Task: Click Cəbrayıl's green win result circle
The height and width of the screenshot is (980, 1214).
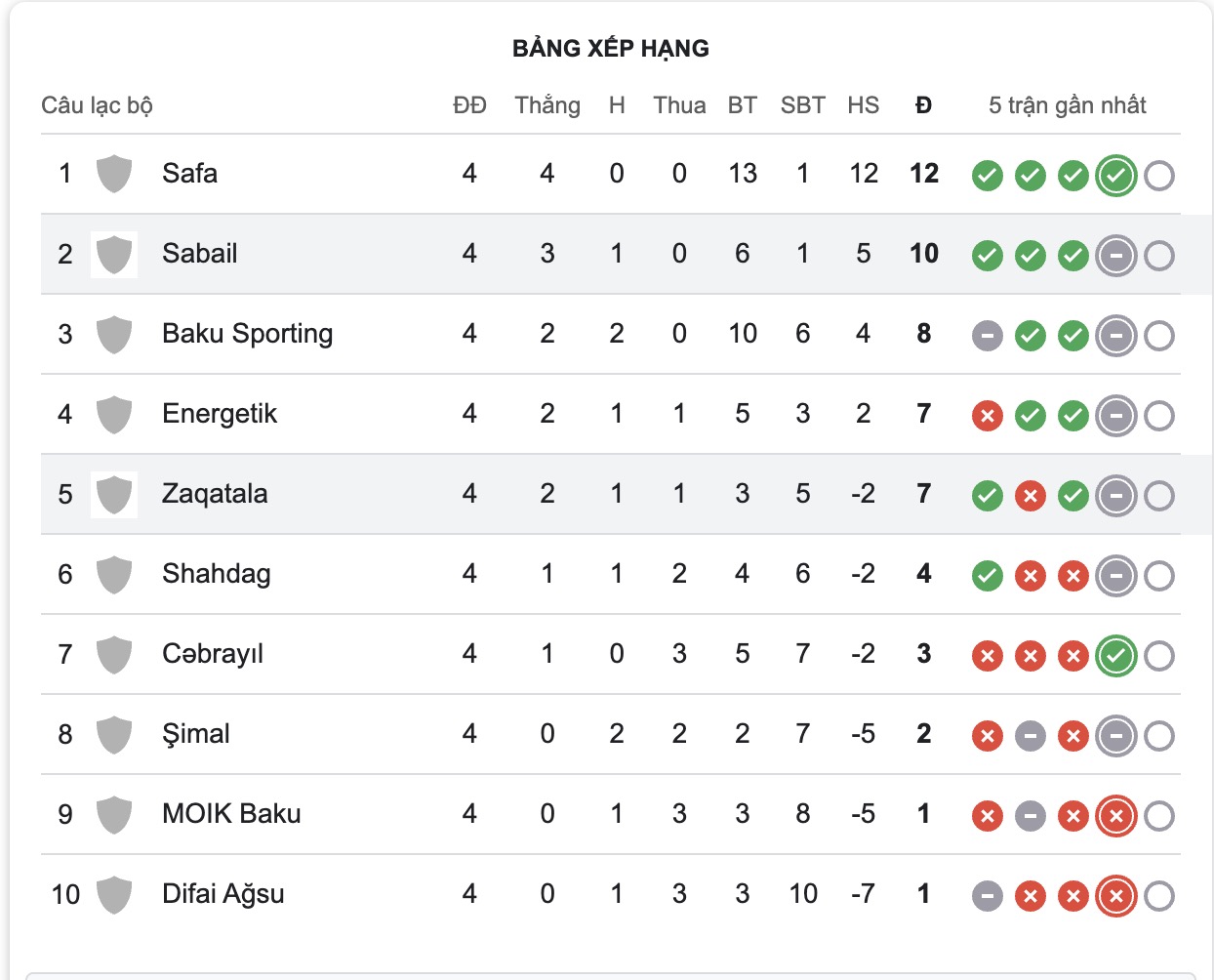Action: pyautogui.click(x=1115, y=655)
